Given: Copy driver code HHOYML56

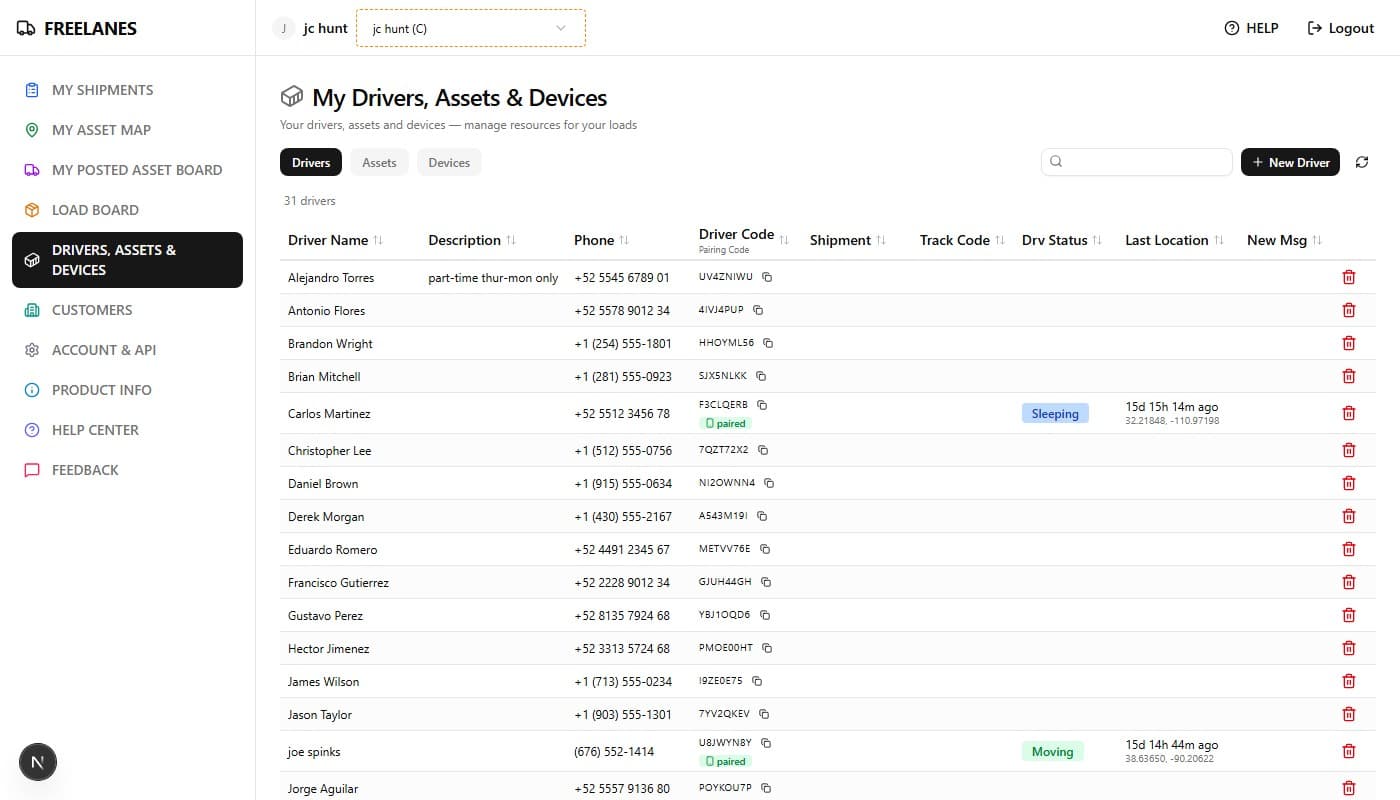Looking at the screenshot, I should click(x=768, y=343).
